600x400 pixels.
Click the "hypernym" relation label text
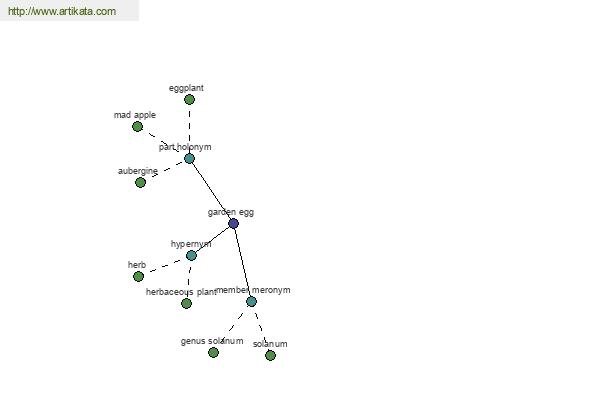pos(191,244)
